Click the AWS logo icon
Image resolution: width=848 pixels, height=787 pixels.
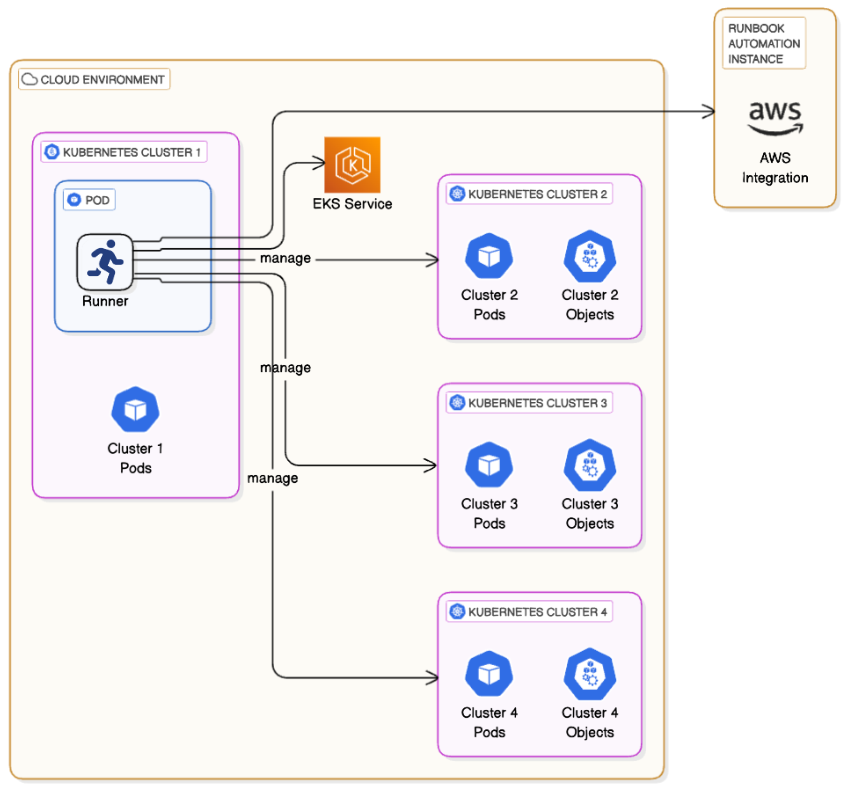pos(775,118)
